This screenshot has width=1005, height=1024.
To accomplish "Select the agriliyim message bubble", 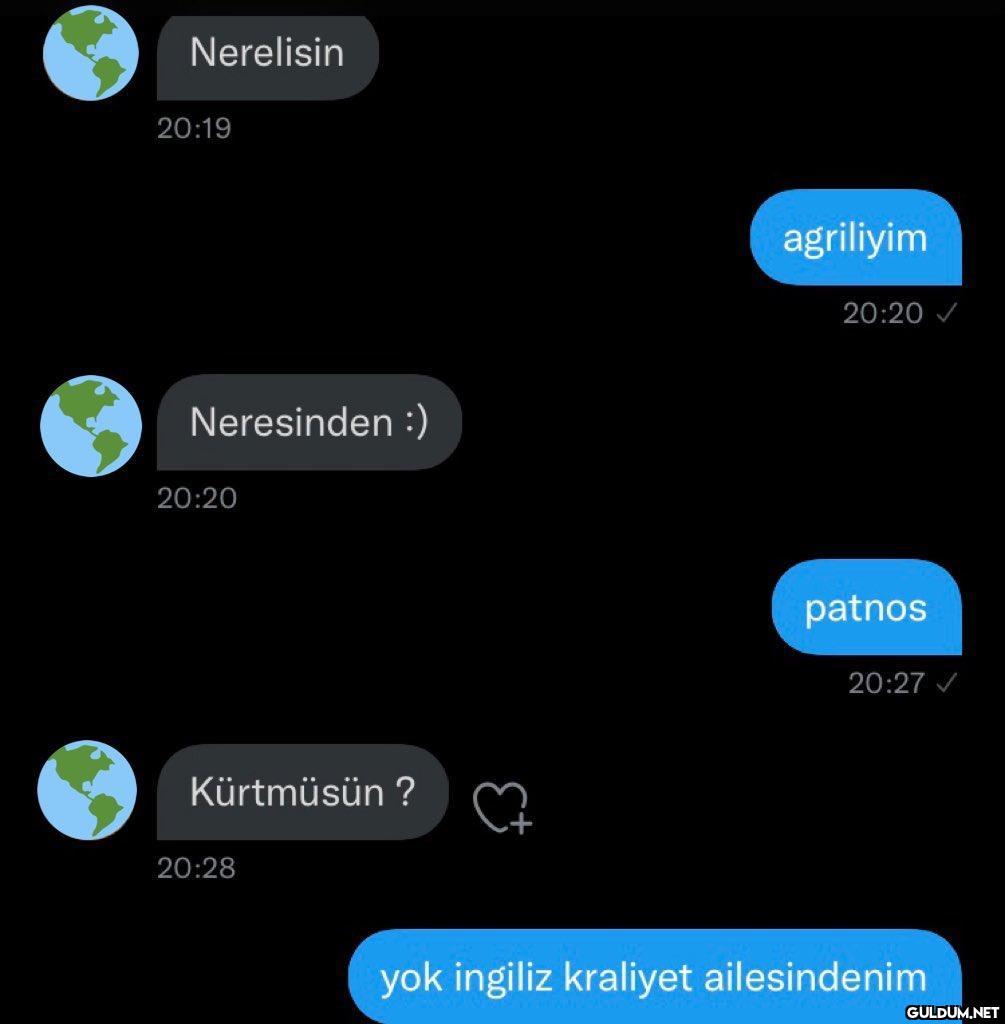I will [x=855, y=237].
